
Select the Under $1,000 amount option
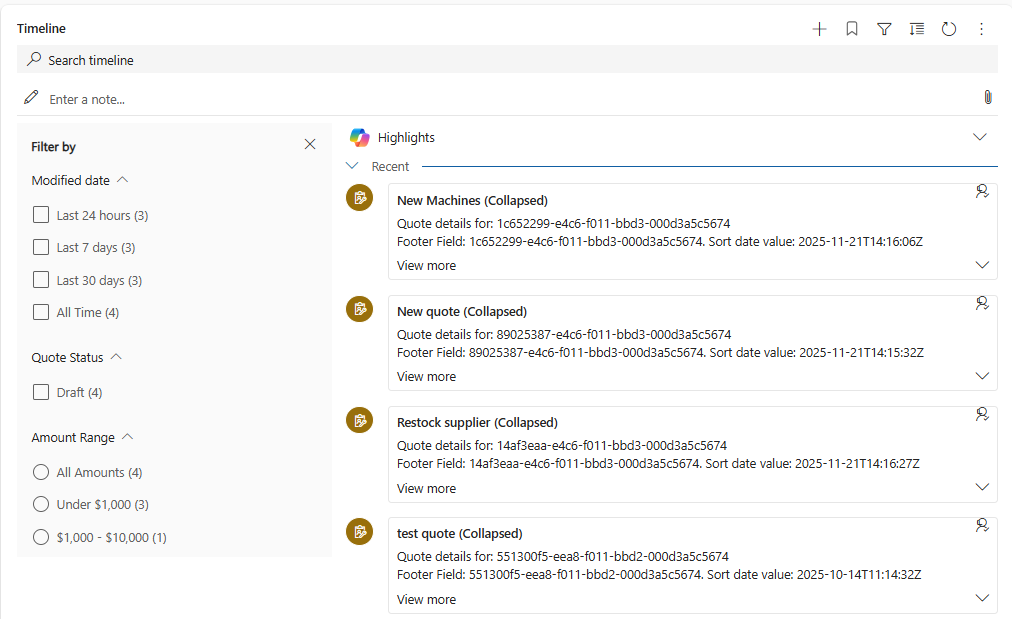click(x=41, y=504)
